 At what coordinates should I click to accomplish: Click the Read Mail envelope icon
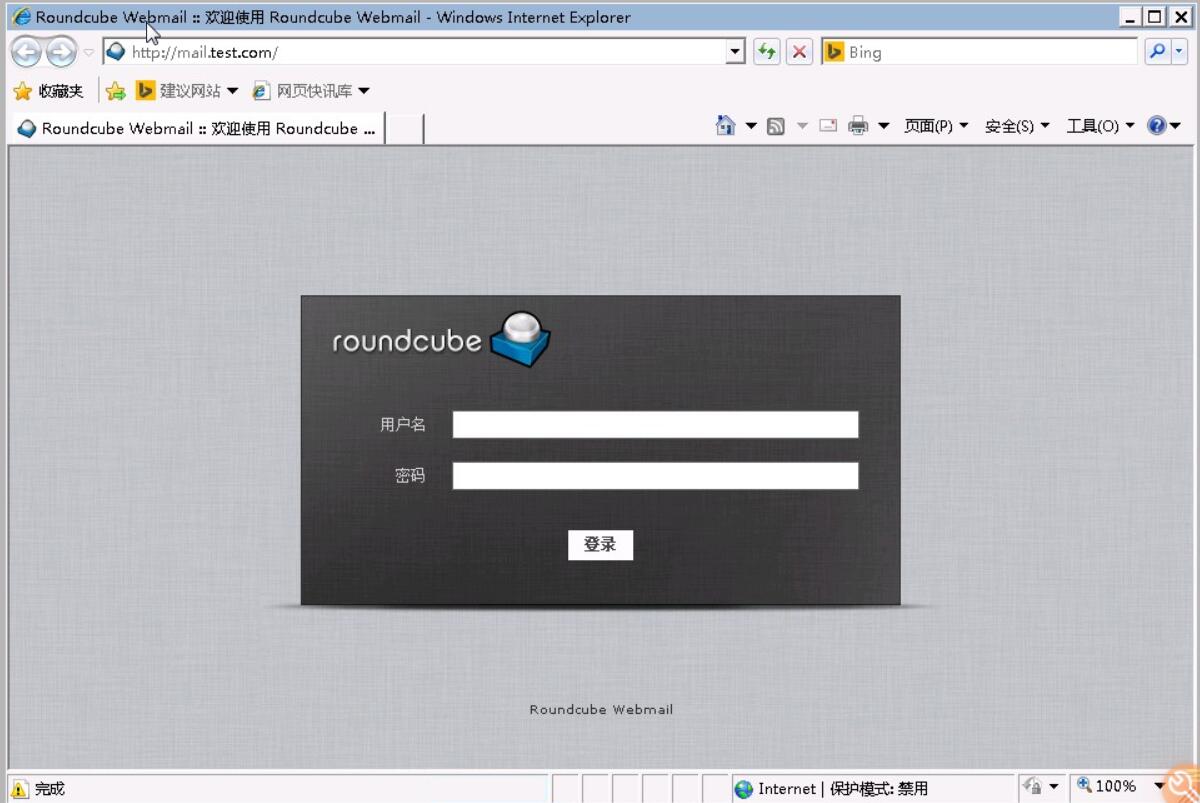828,126
